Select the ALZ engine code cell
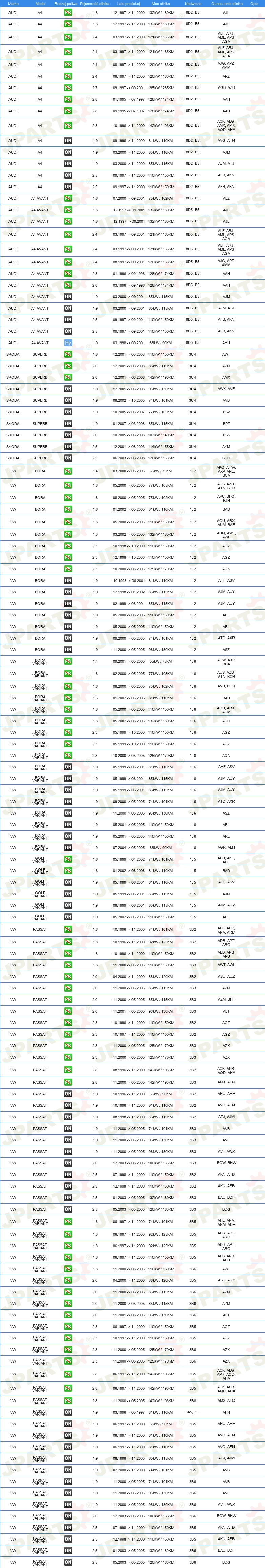This screenshot has height=1568, width=265. (x=226, y=198)
